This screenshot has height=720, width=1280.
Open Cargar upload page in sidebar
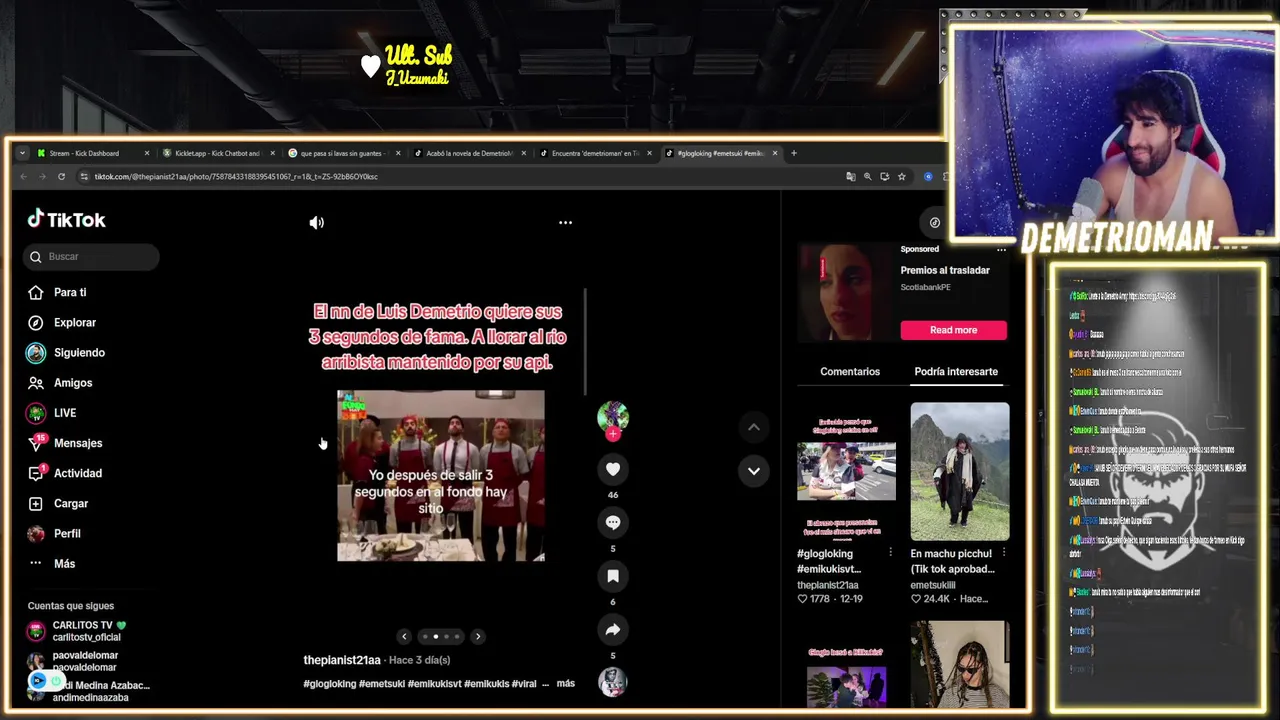58,503
